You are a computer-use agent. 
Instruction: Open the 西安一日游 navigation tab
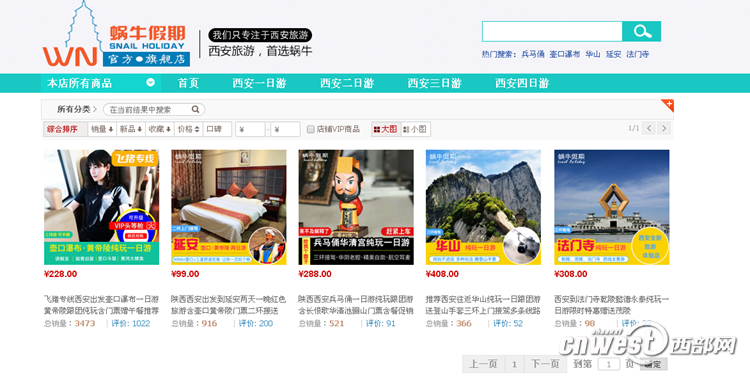click(x=259, y=83)
